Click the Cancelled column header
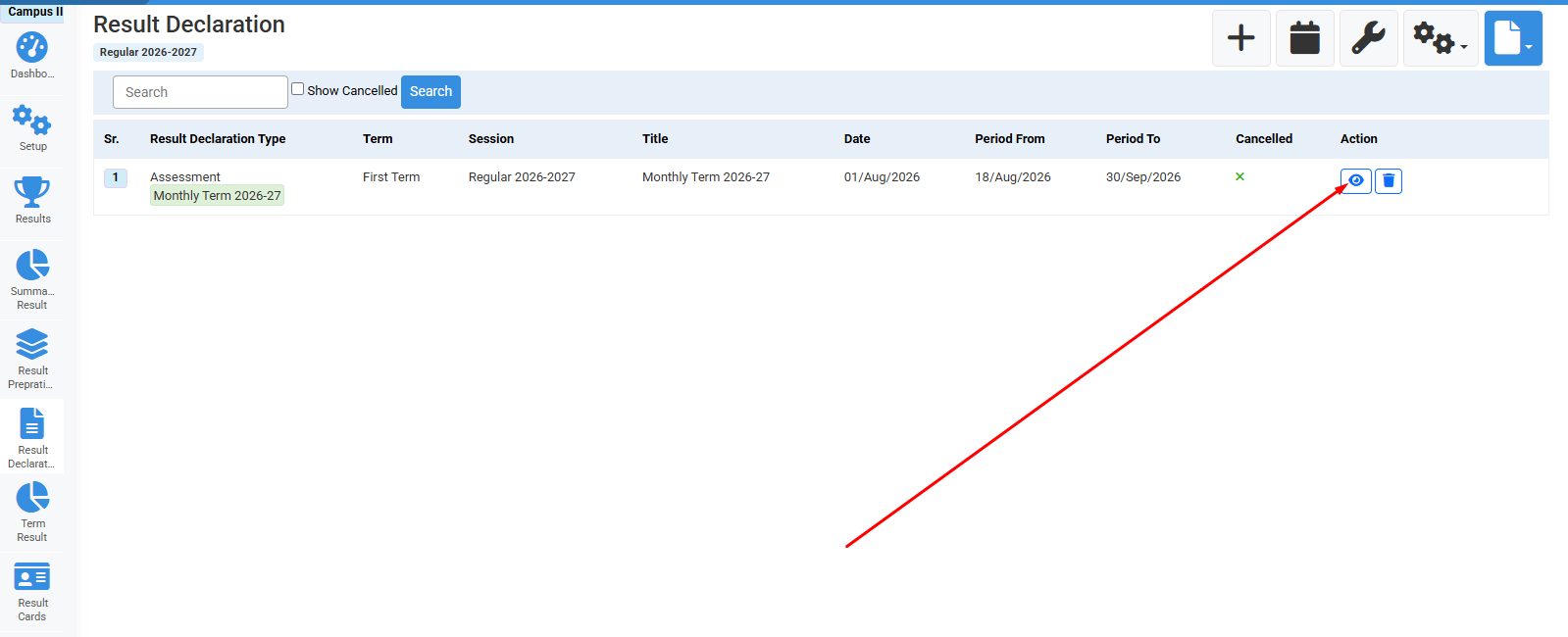Screen dimensions: 1568x637 (1264, 139)
